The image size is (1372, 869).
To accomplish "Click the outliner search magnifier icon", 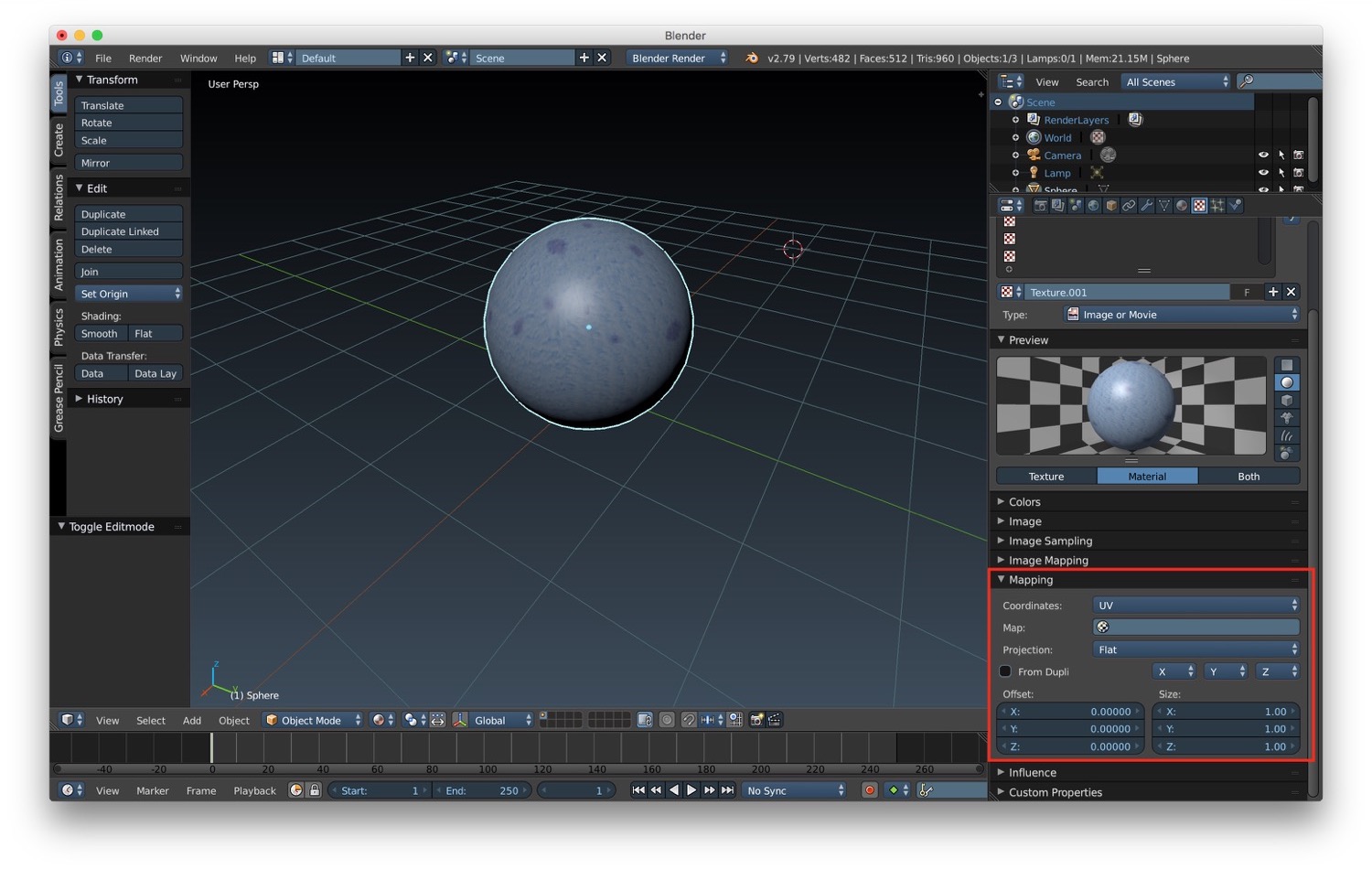I will (x=1246, y=81).
